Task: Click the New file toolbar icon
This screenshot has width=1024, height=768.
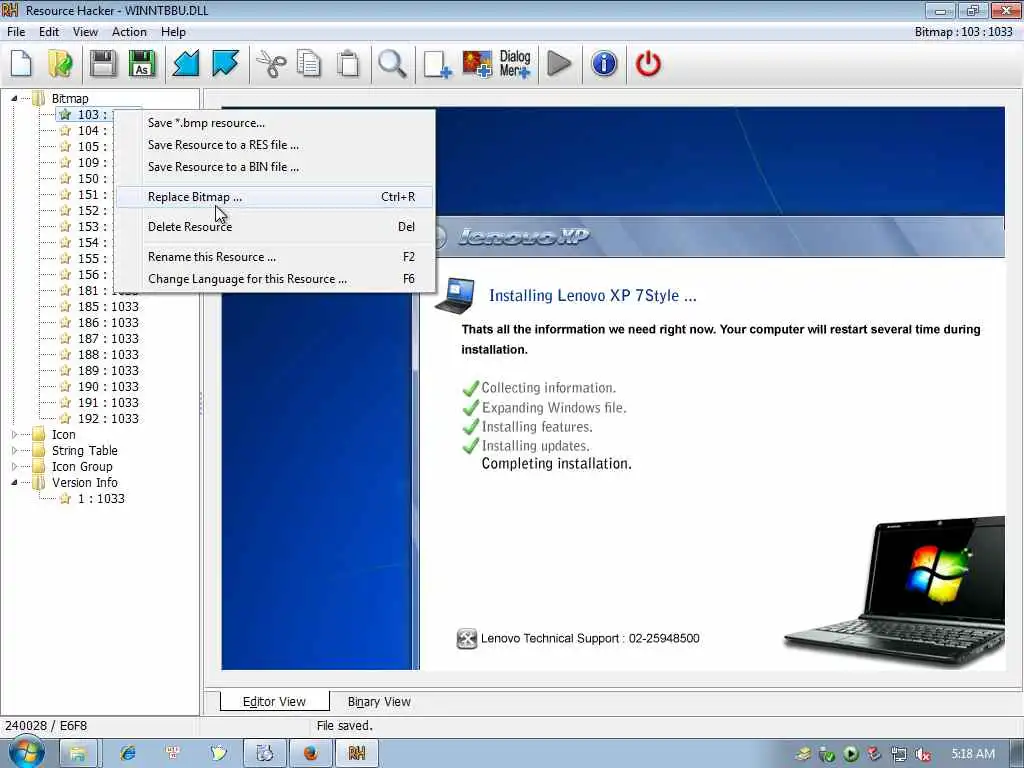Action: coord(21,64)
